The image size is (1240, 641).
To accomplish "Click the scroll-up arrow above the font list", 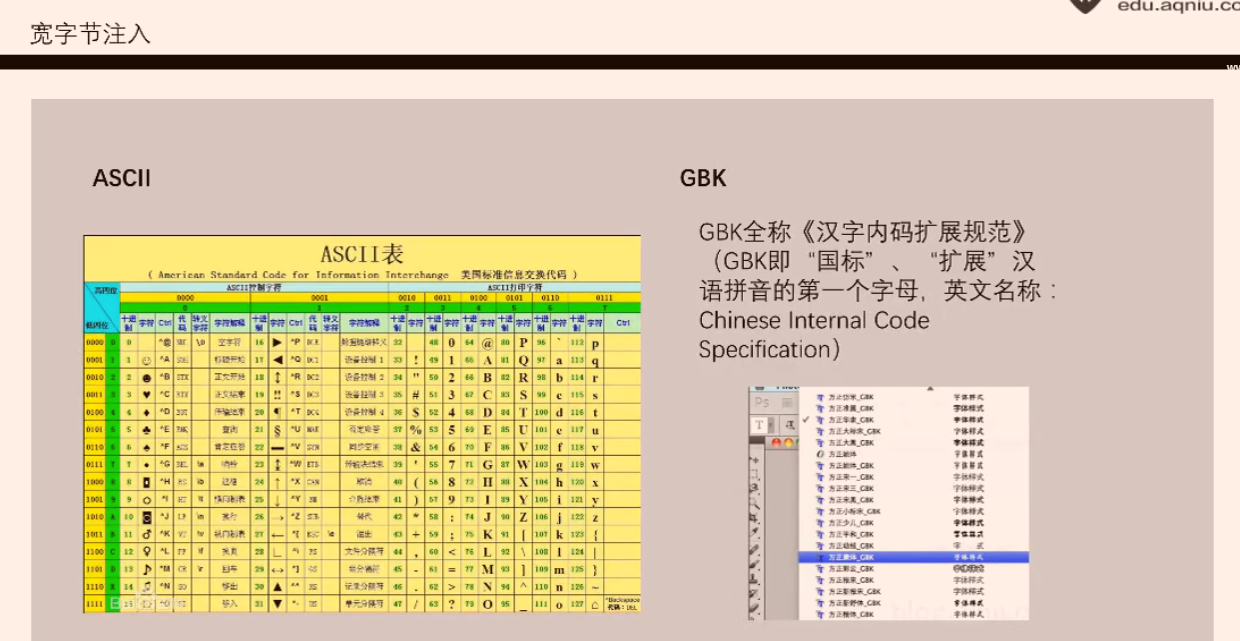I will (x=930, y=388).
